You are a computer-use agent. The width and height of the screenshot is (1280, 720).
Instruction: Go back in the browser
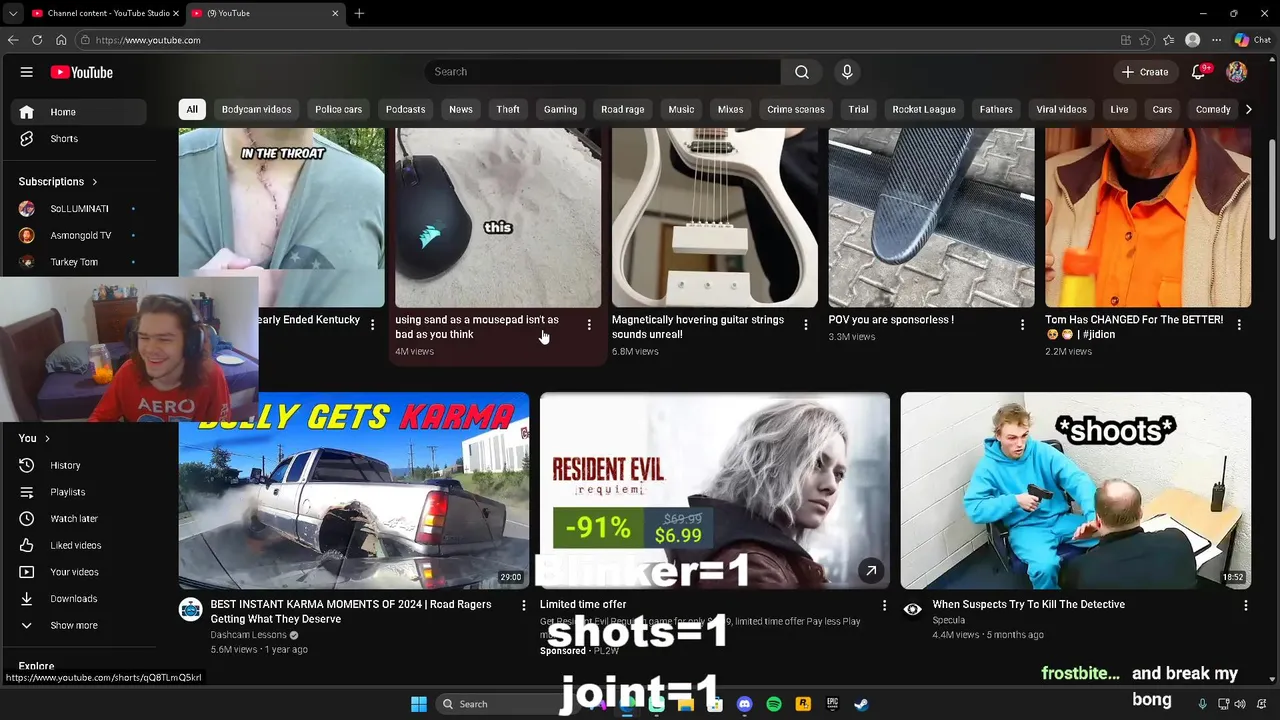13,40
